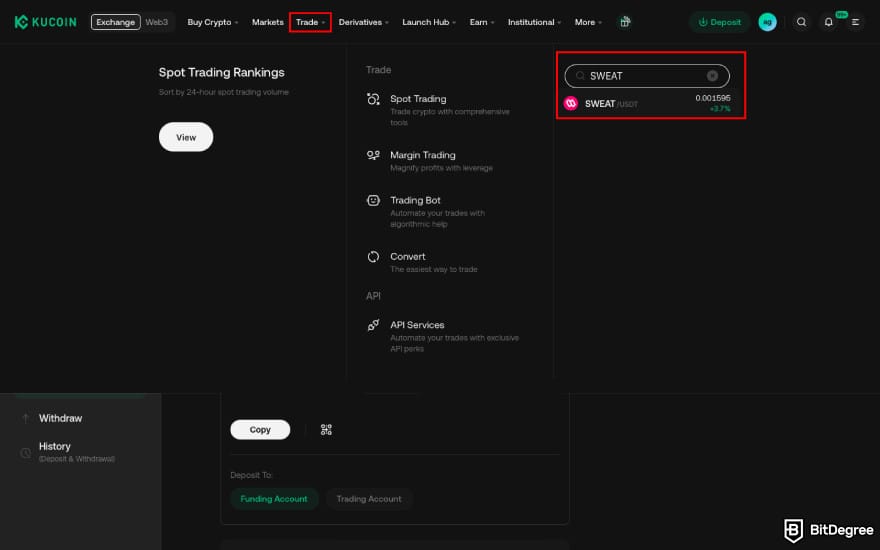This screenshot has height=550, width=880.
Task: Copy the deposit address
Action: coord(260,429)
